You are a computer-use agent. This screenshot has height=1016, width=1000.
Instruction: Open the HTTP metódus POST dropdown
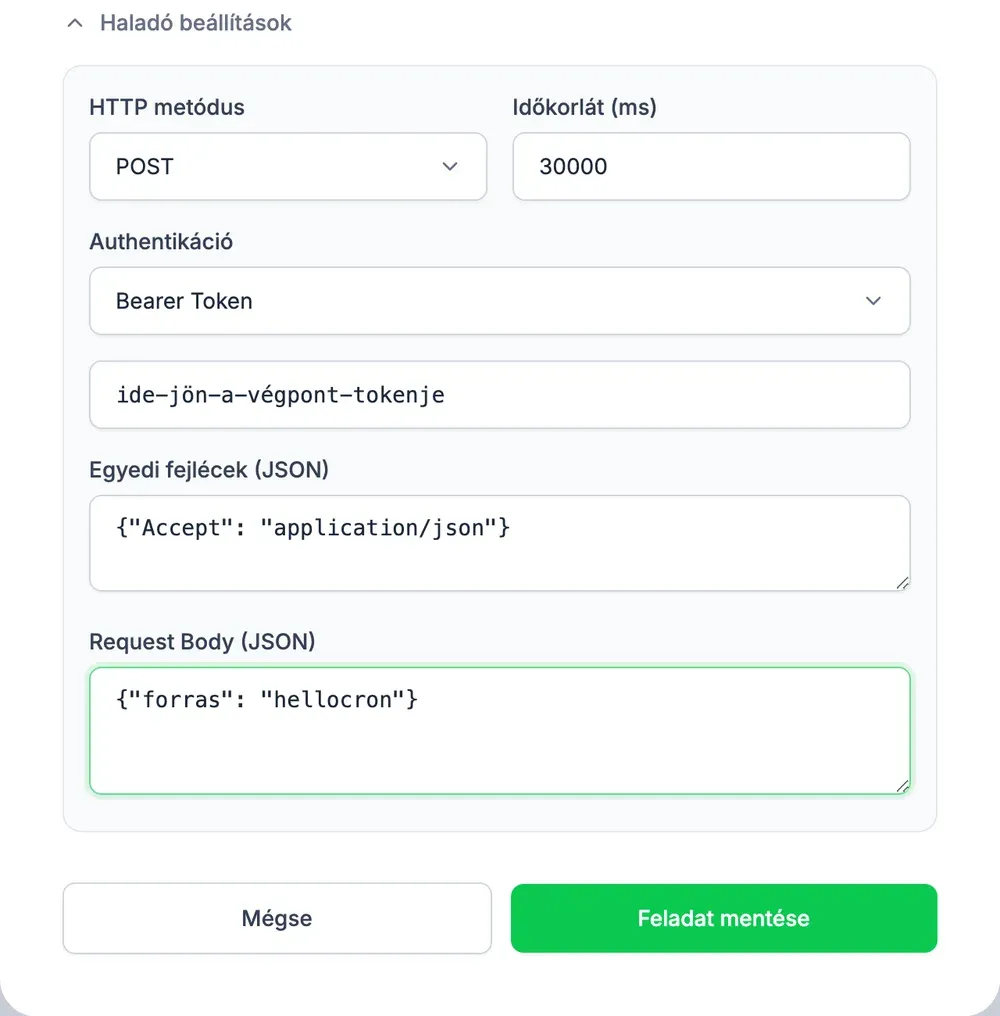click(288, 167)
